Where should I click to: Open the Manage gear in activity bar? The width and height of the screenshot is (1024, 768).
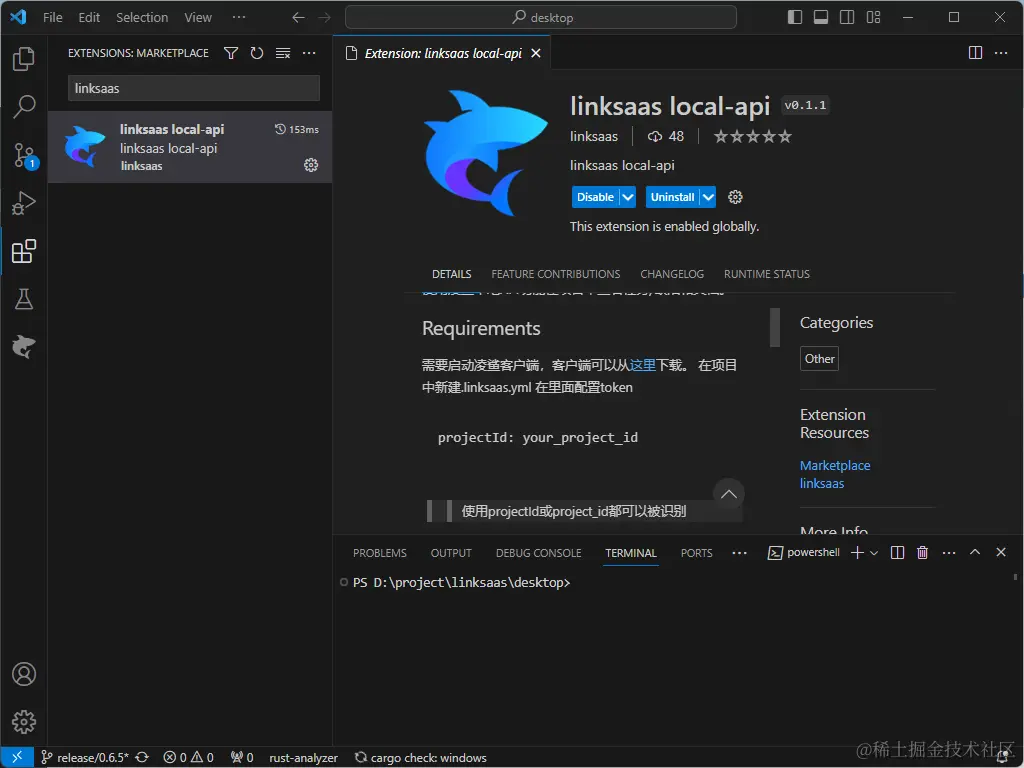point(24,722)
